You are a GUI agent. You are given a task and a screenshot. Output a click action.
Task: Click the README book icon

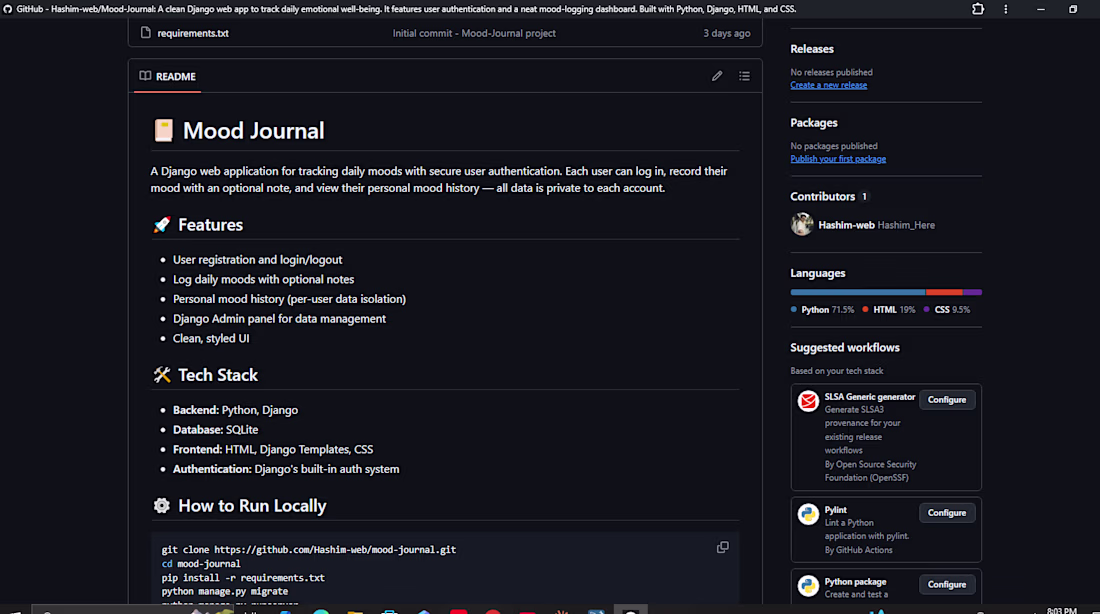click(x=145, y=76)
